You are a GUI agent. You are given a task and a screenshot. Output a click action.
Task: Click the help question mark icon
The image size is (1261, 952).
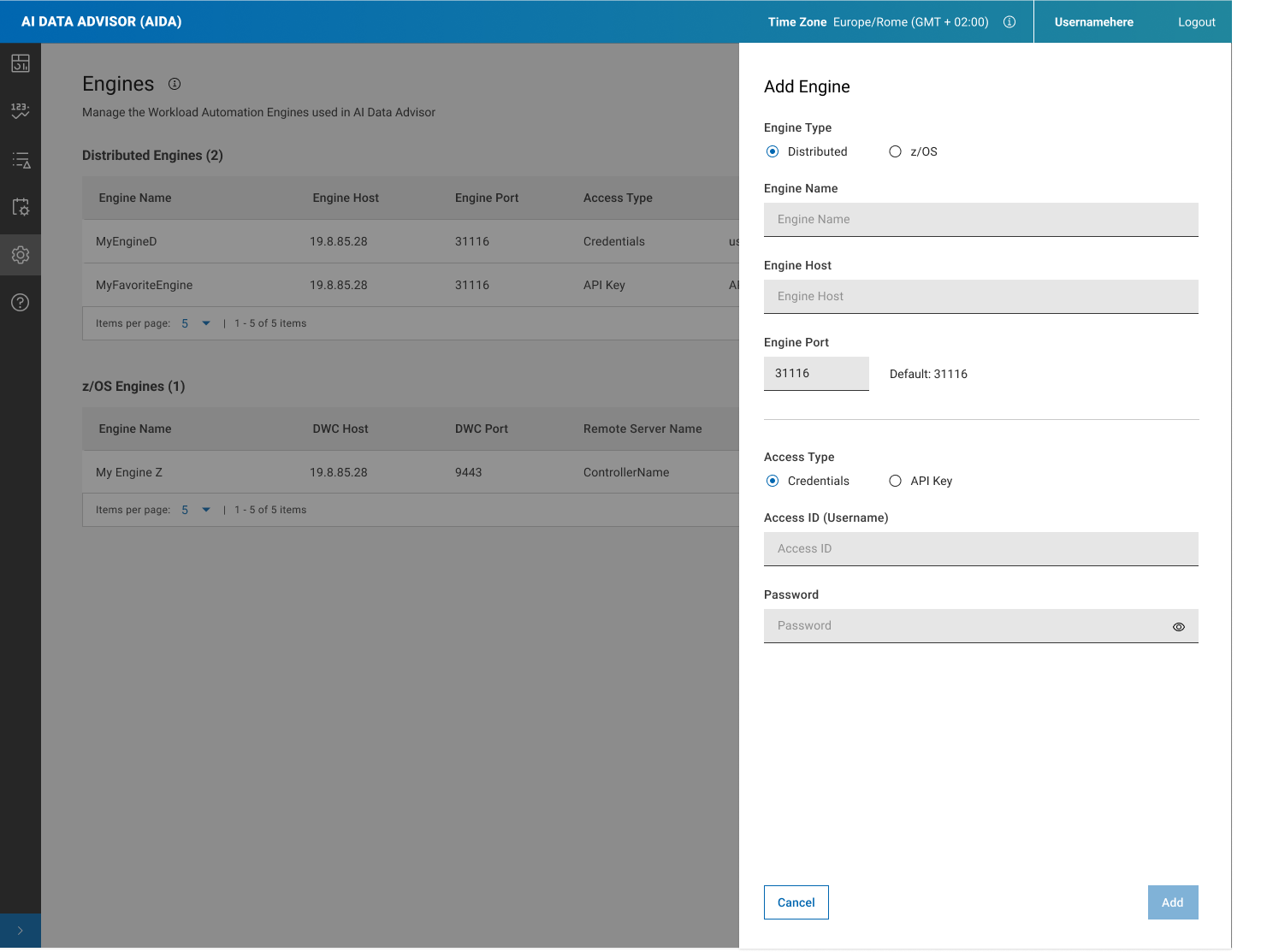tap(21, 303)
